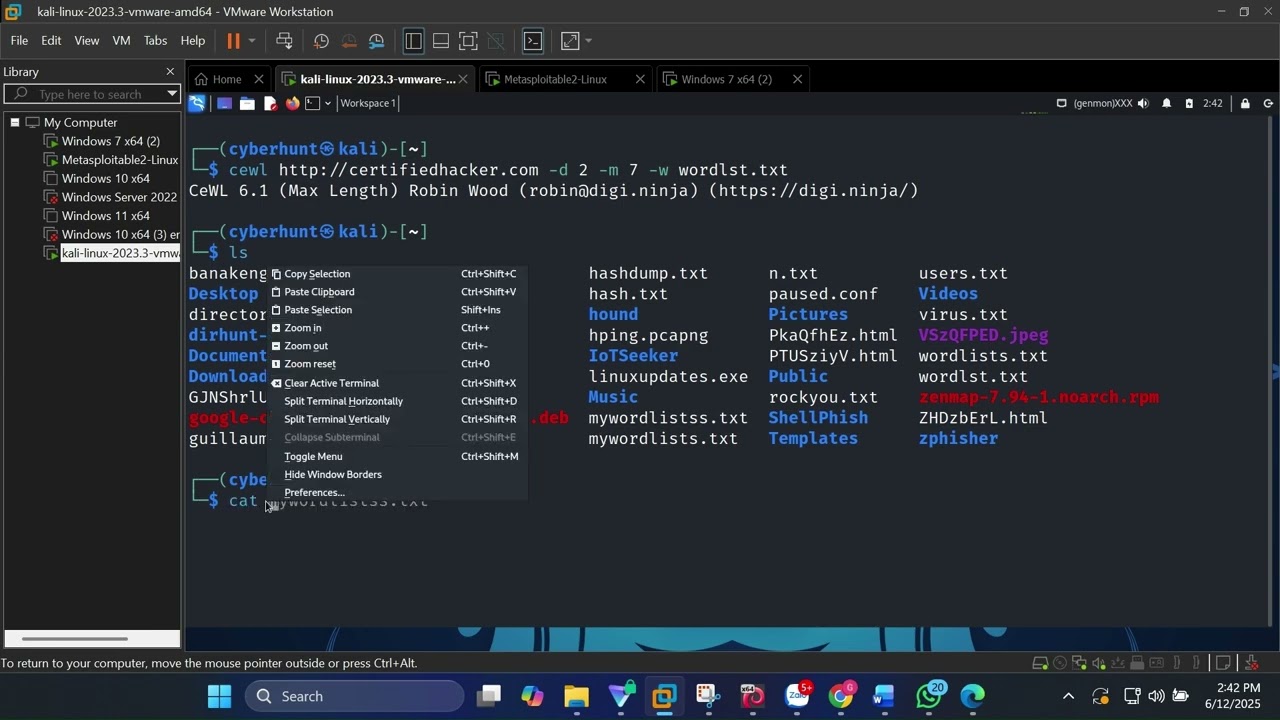
Task: Choose Zoom reset from context menu
Action: point(397,364)
